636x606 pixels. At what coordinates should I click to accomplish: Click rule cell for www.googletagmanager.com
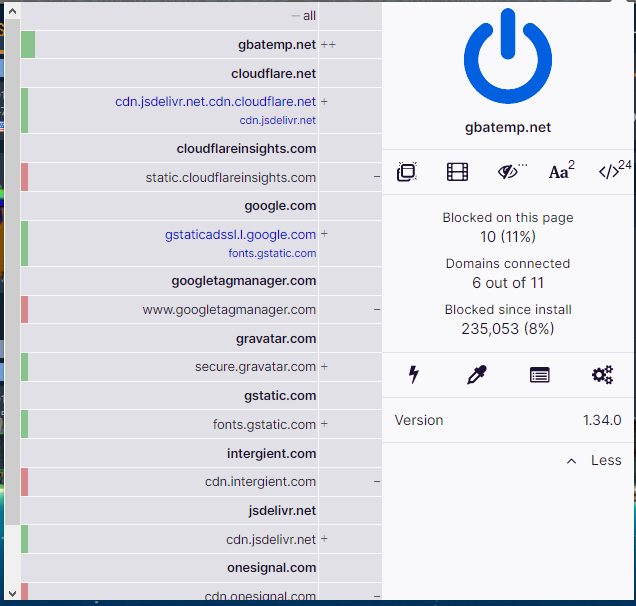(x=350, y=309)
